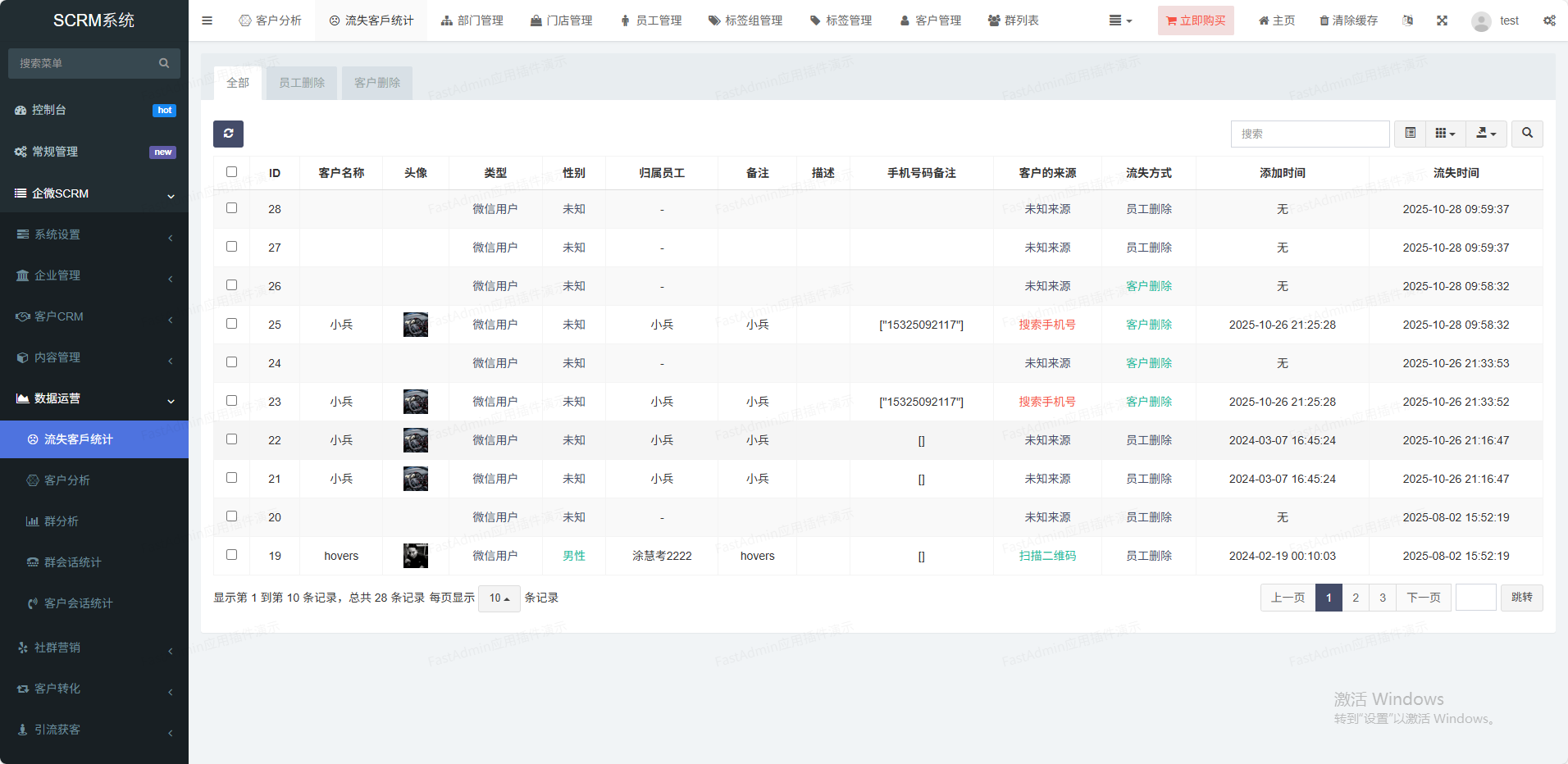Open the columns visibility dropdown
This screenshot has width=1568, height=764.
1445,134
